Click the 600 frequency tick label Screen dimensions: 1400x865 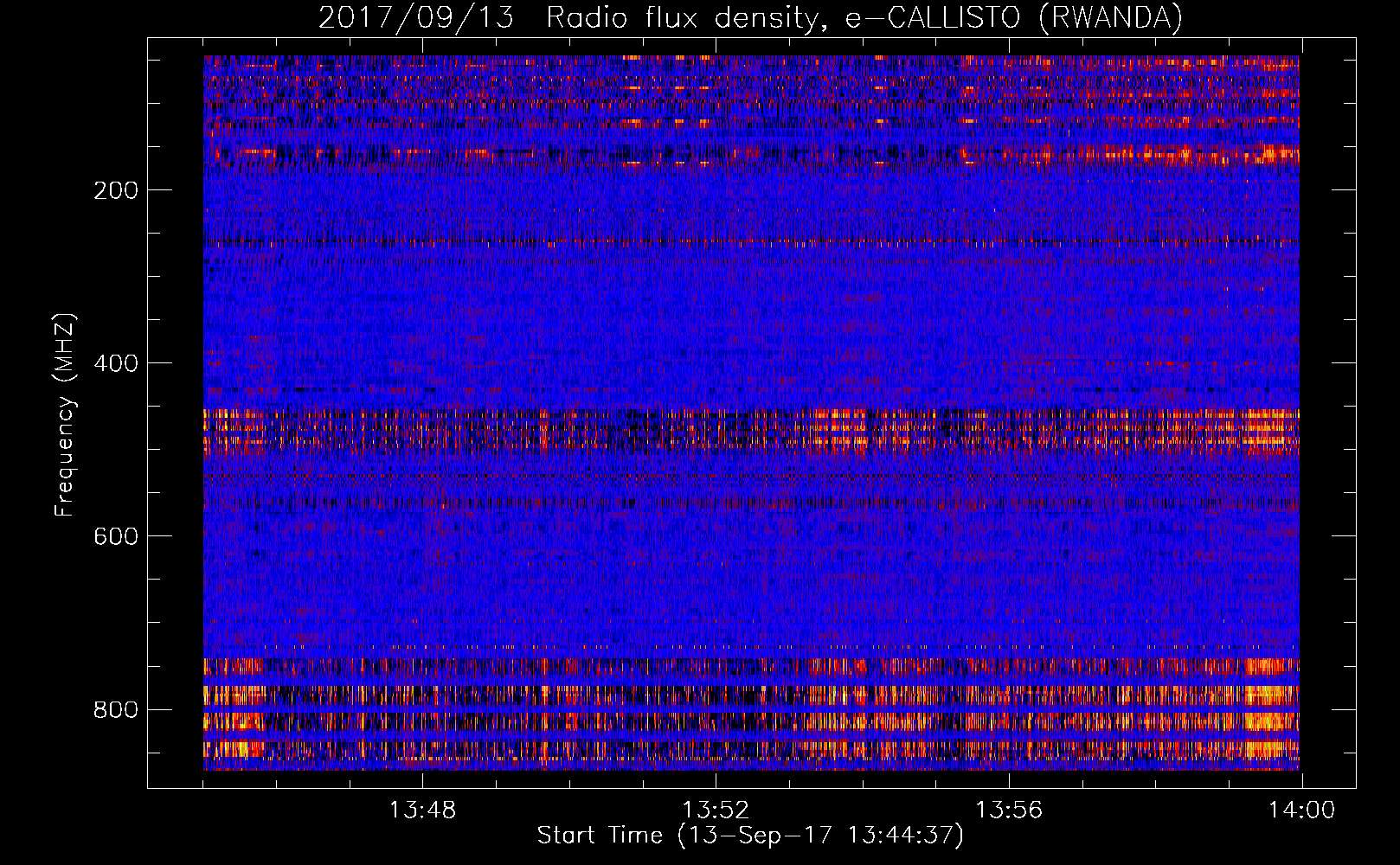click(x=116, y=536)
